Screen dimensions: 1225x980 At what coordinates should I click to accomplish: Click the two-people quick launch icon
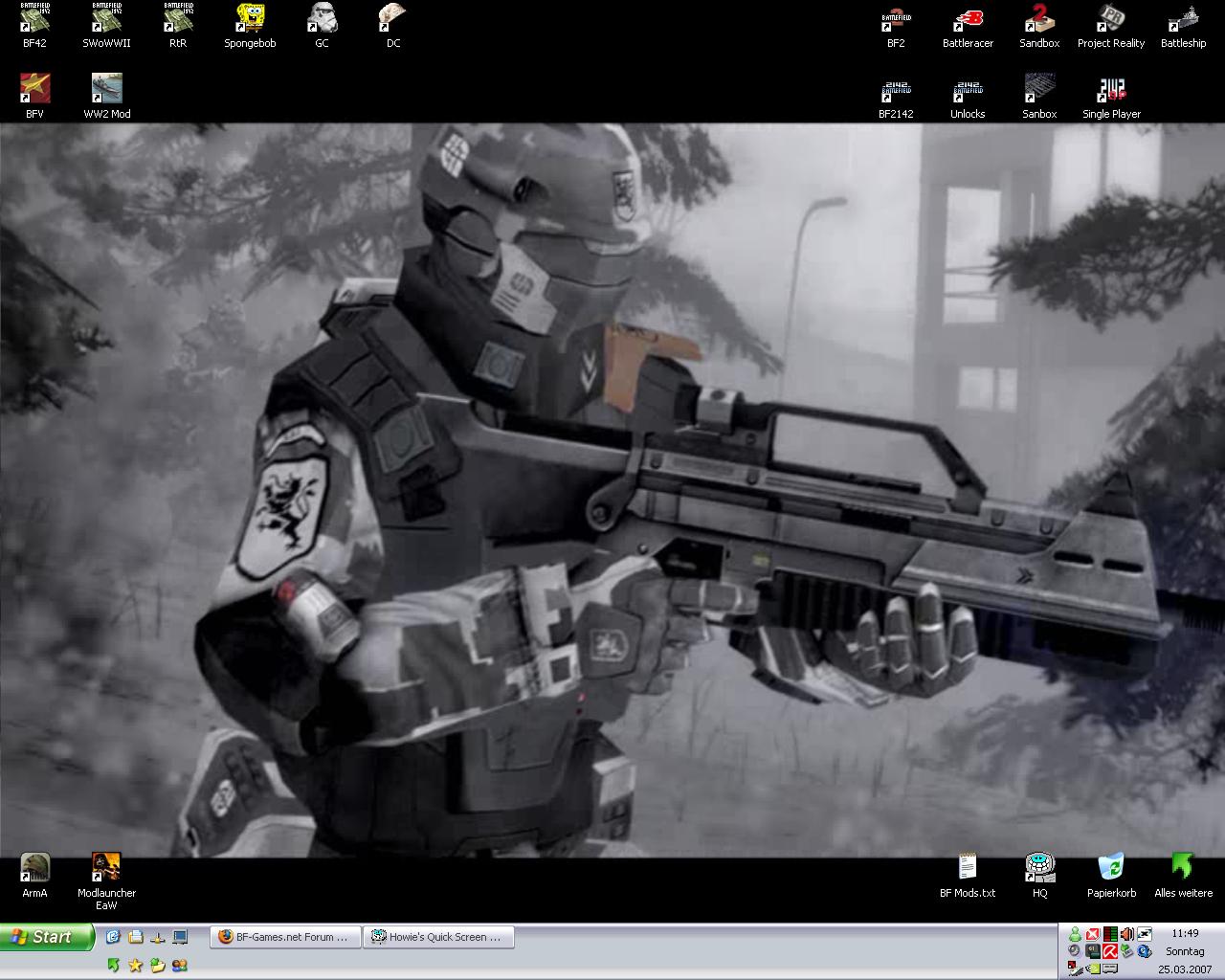[179, 966]
